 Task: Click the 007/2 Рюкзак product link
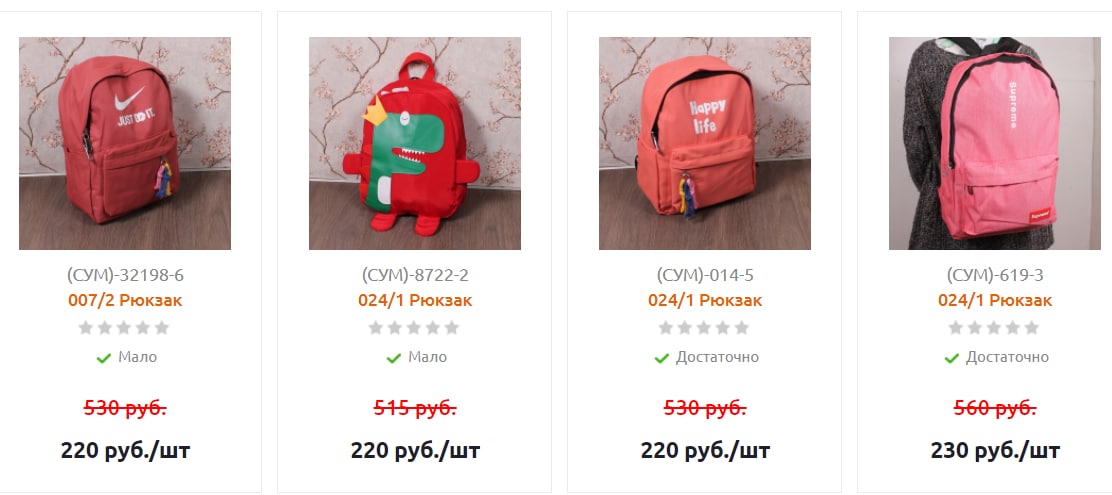click(125, 301)
